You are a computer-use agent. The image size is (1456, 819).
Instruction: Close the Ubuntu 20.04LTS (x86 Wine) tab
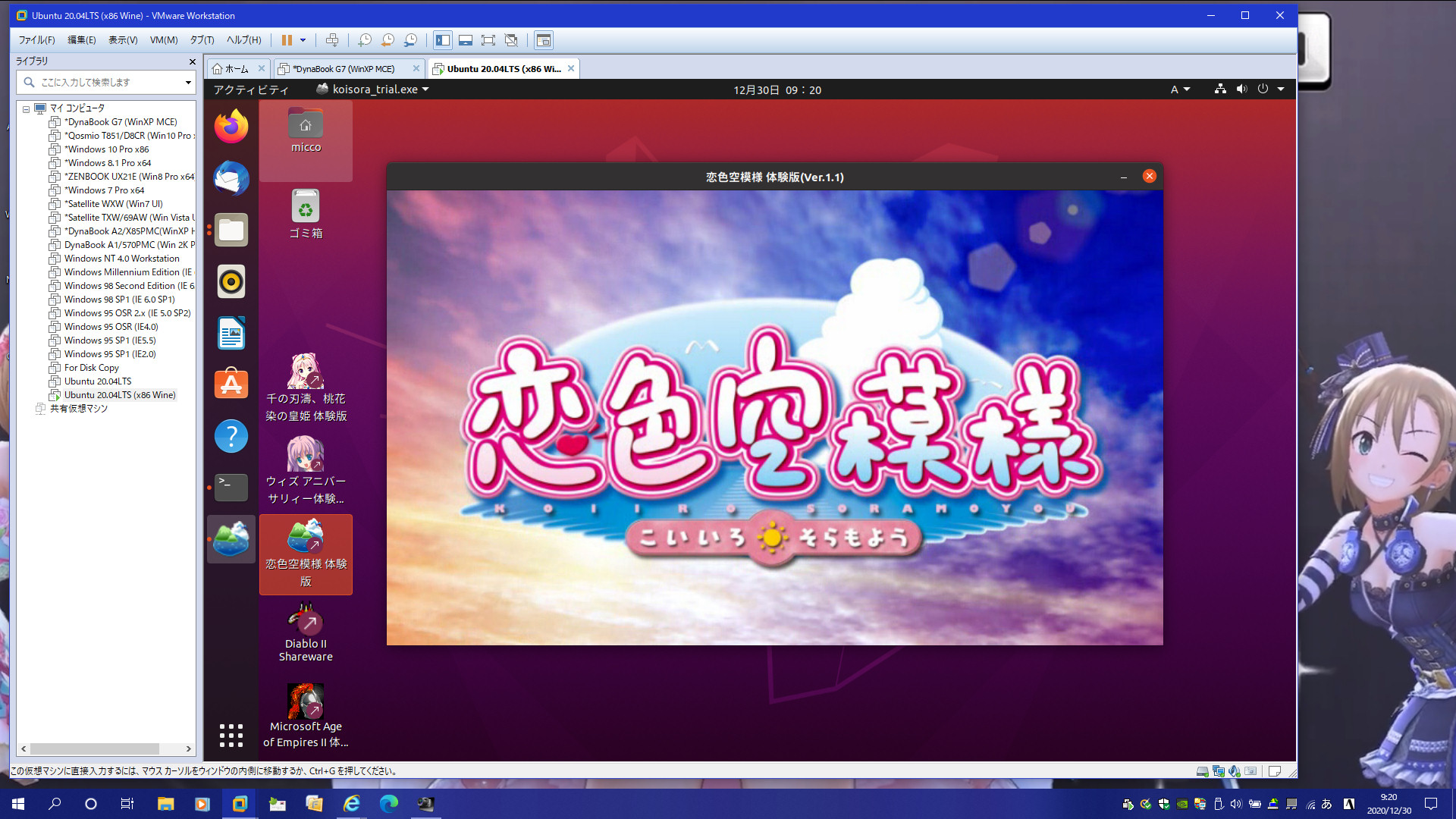click(x=571, y=68)
